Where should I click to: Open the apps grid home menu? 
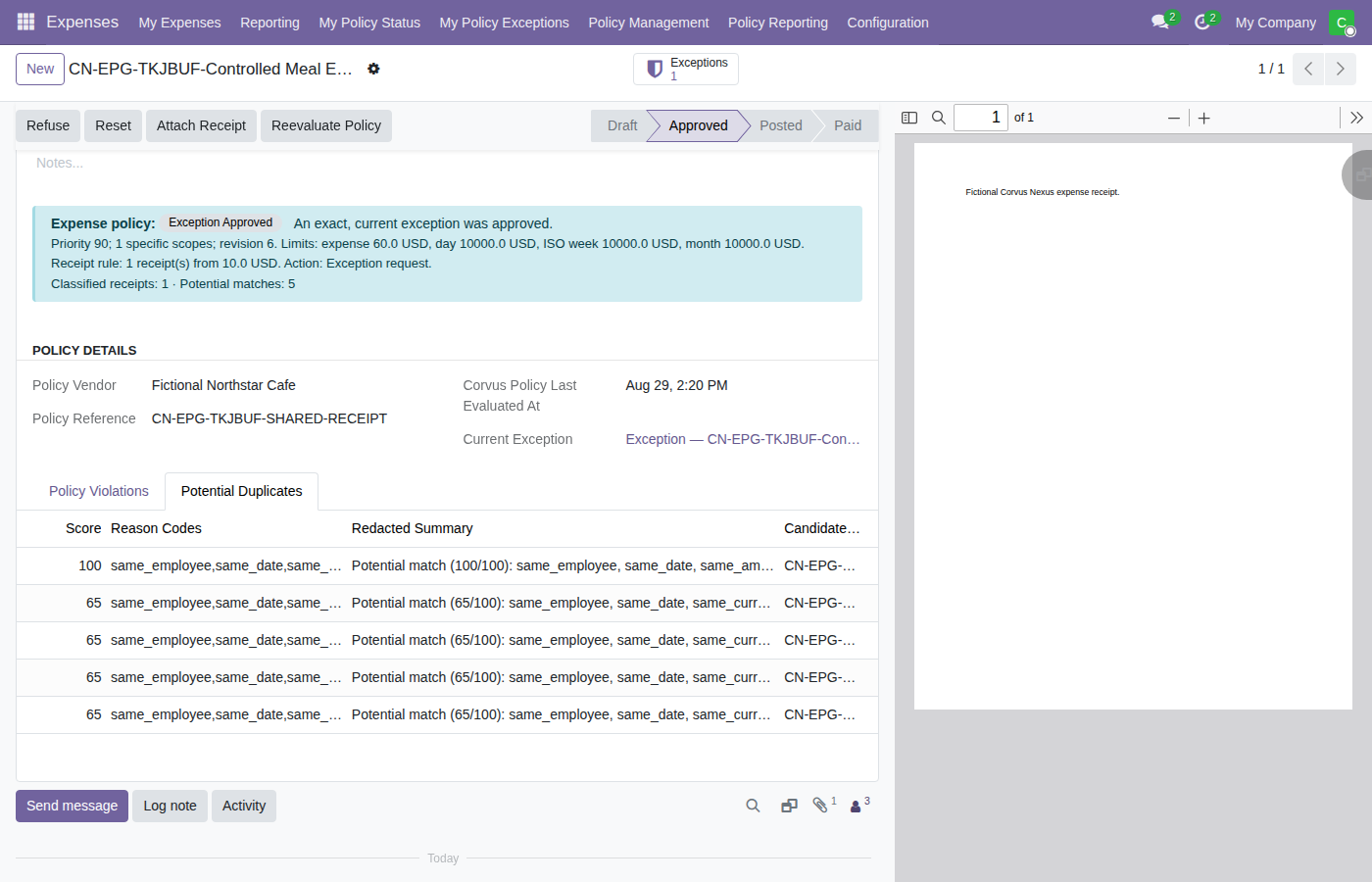[26, 22]
